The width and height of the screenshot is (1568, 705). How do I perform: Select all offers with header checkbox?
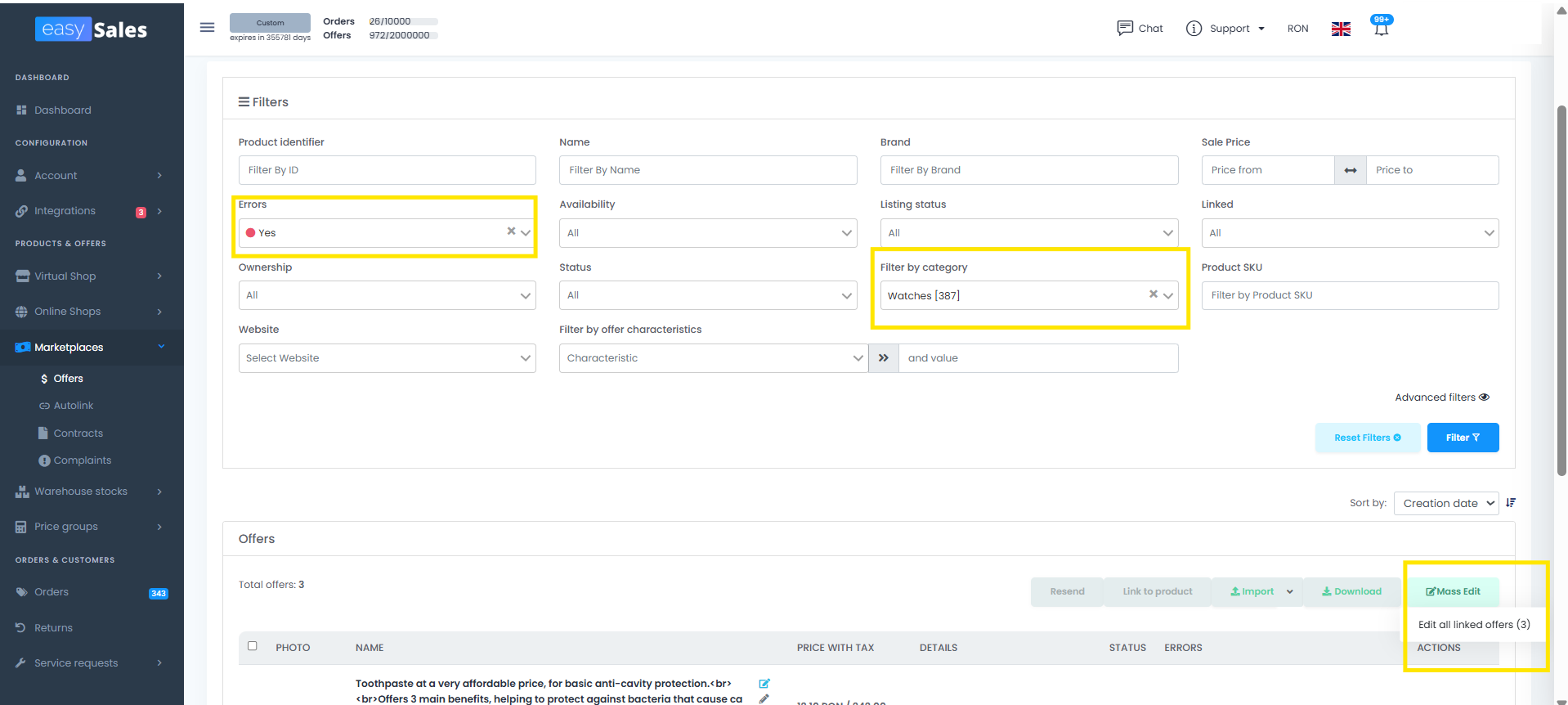tap(253, 646)
